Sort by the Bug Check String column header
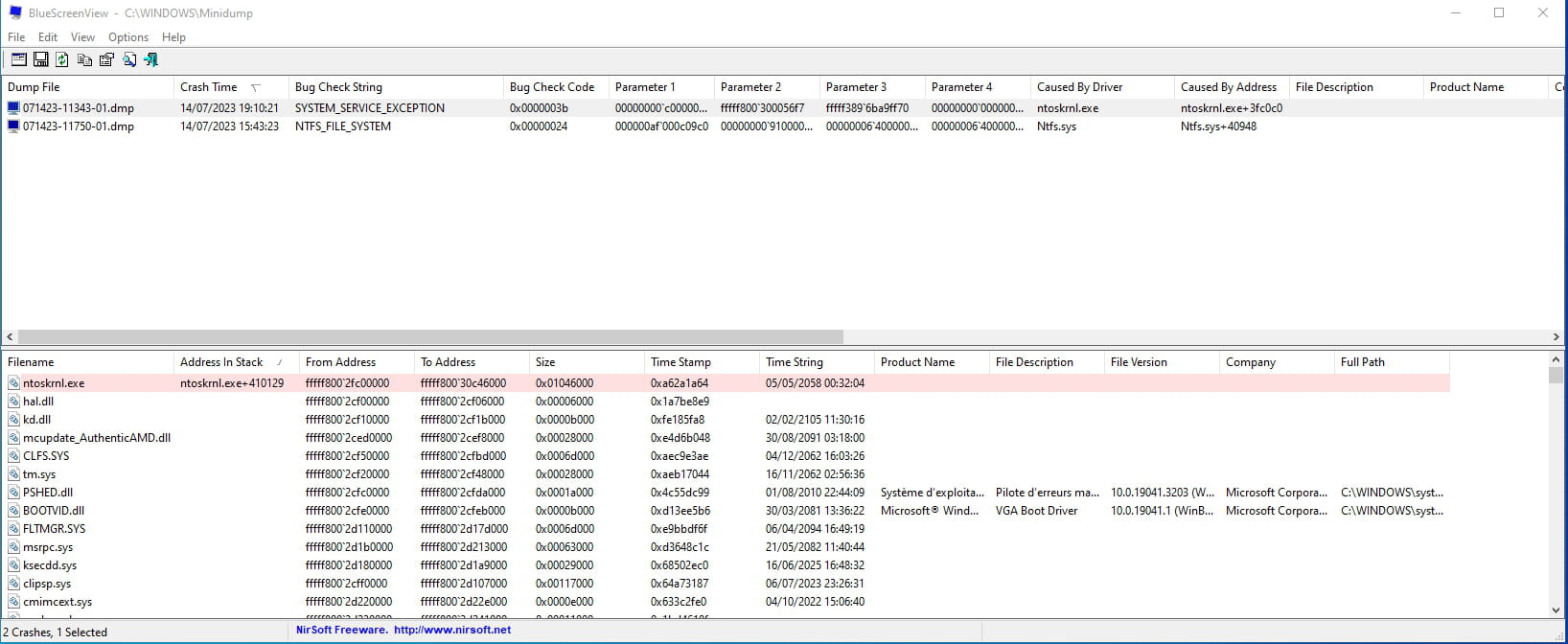 396,87
